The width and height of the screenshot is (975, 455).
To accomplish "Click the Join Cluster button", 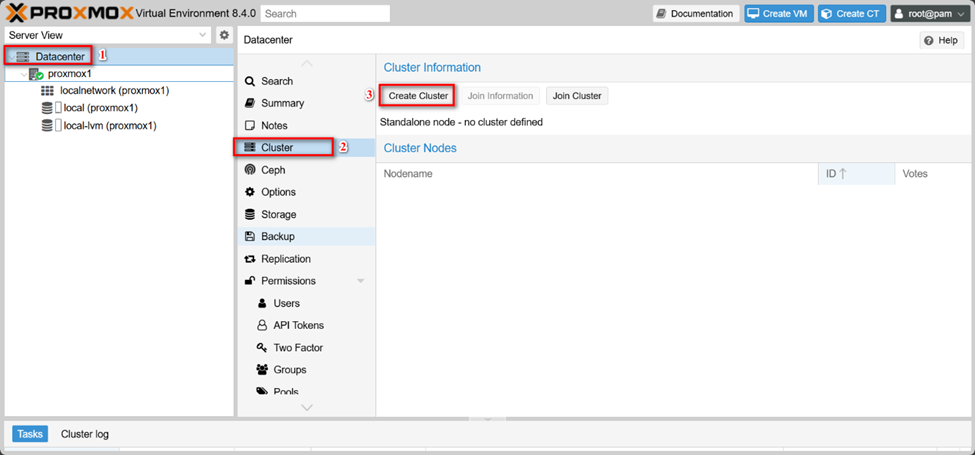I will click(x=577, y=96).
